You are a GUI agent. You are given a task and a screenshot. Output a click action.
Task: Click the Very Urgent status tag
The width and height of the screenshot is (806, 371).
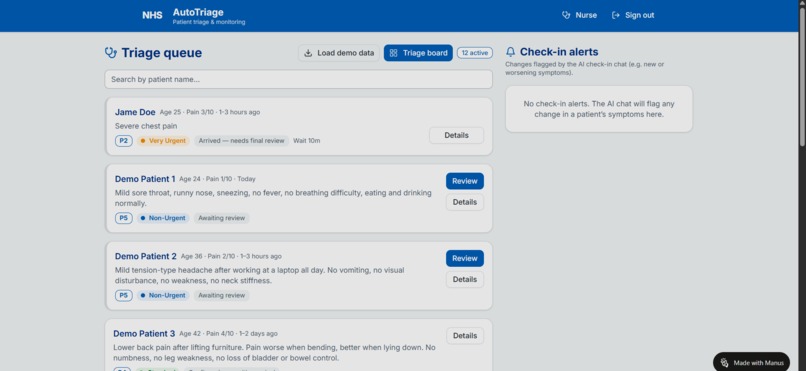pyautogui.click(x=163, y=141)
